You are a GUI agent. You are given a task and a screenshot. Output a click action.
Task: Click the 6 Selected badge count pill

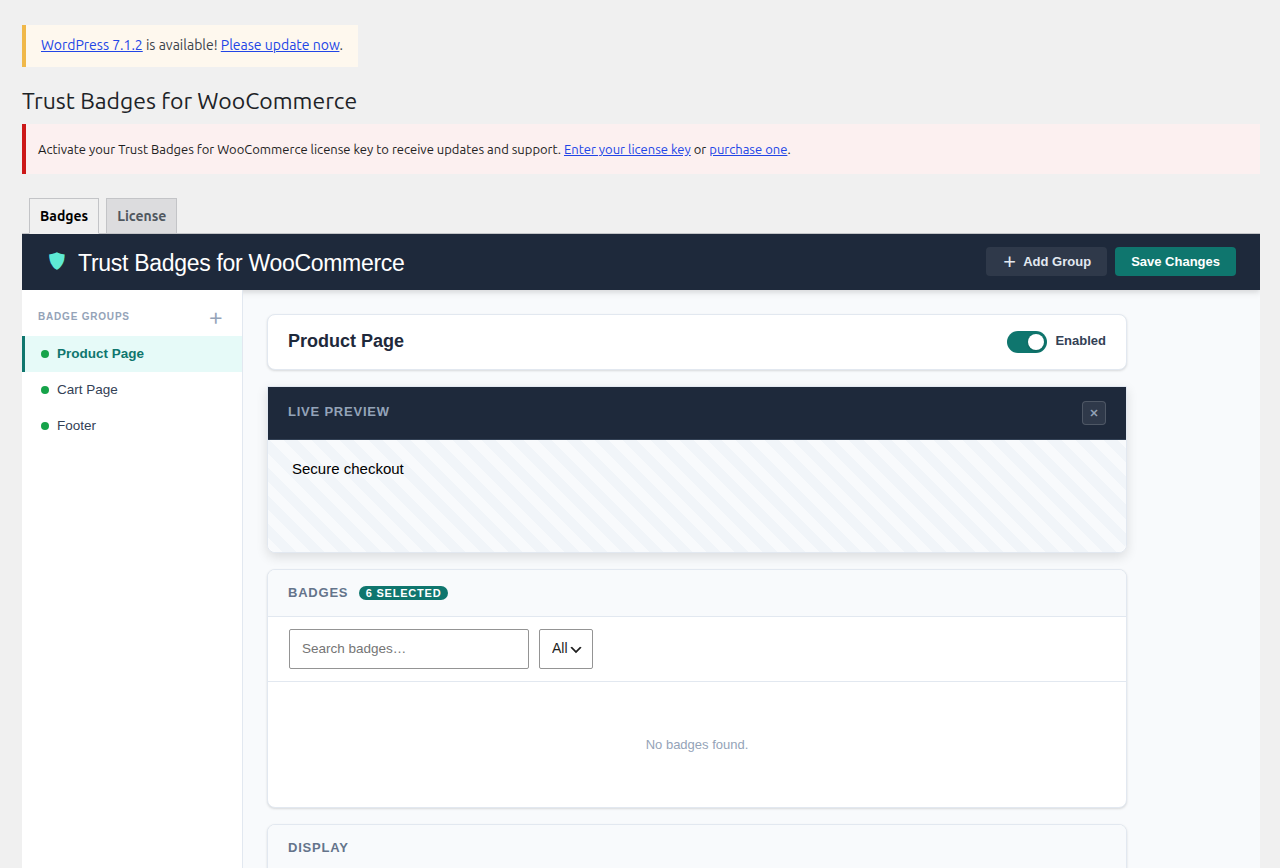point(403,593)
